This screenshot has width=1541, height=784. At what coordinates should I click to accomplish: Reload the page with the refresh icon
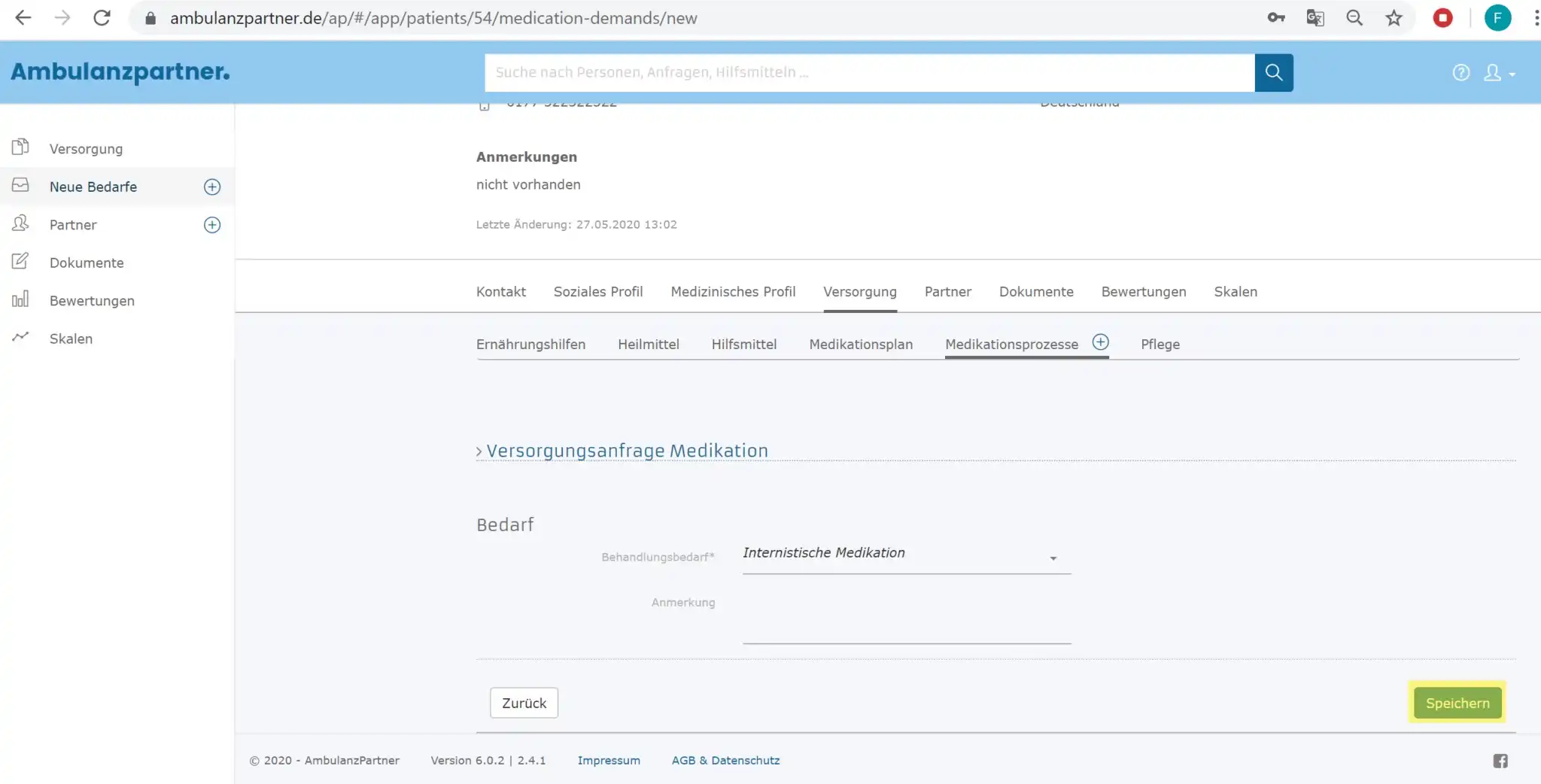pos(102,18)
